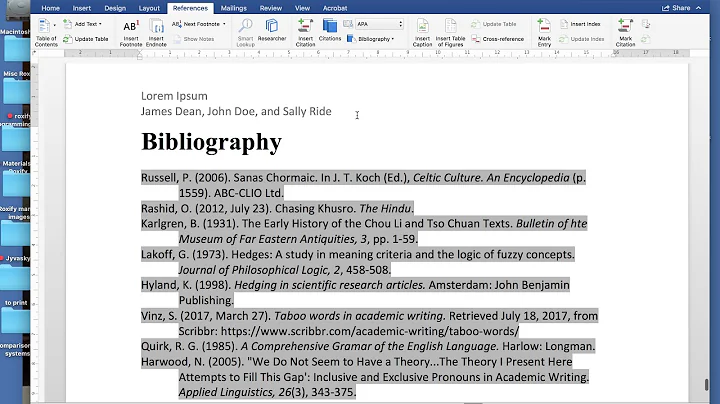Image resolution: width=720 pixels, height=404 pixels.
Task: Switch to the Insert tab
Action: [82, 8]
